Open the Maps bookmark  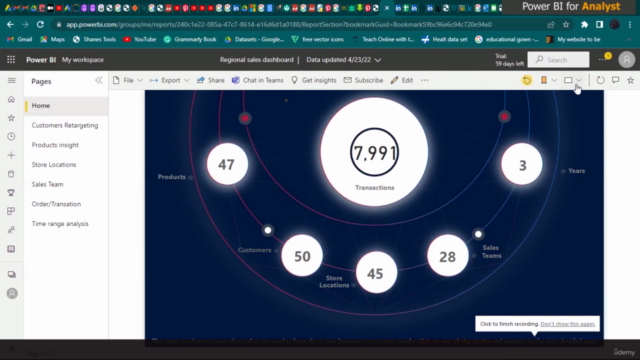[53, 40]
